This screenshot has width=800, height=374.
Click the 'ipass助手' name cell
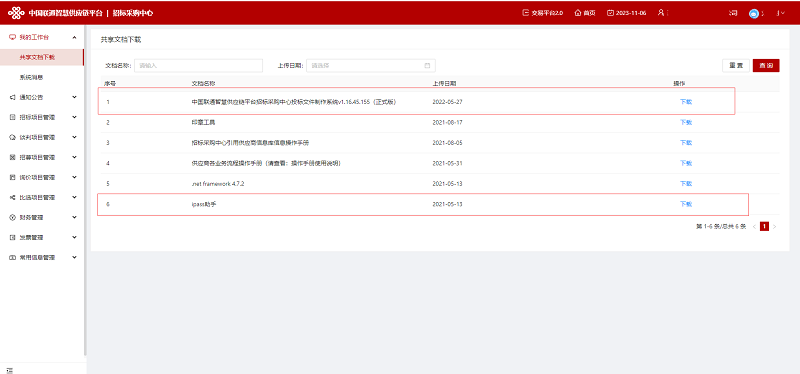tap(204, 204)
